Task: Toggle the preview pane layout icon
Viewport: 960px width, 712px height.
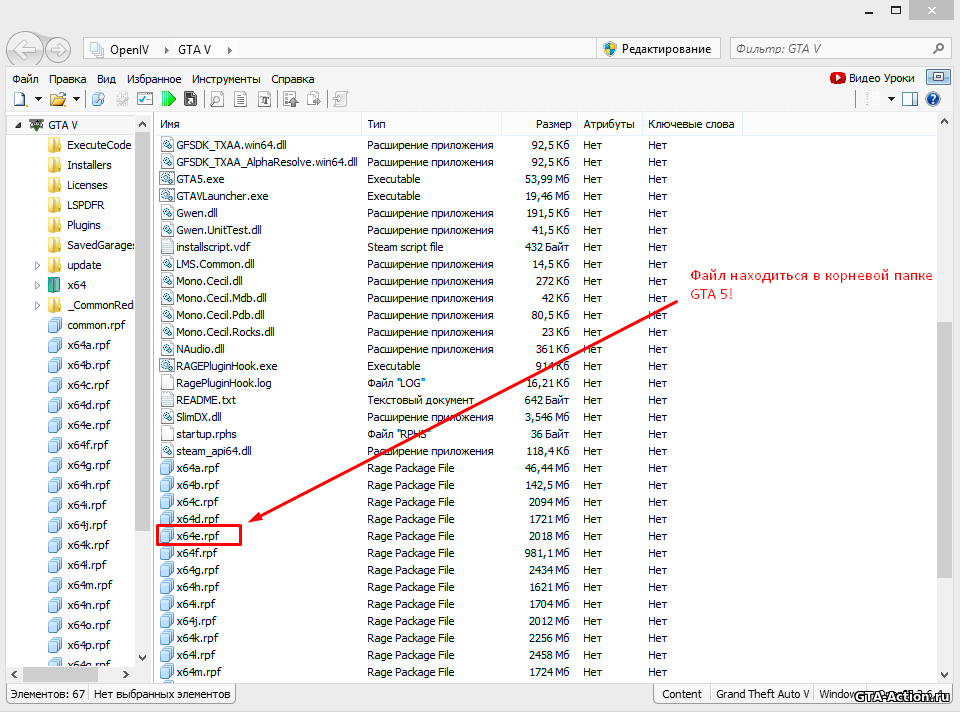Action: point(910,99)
